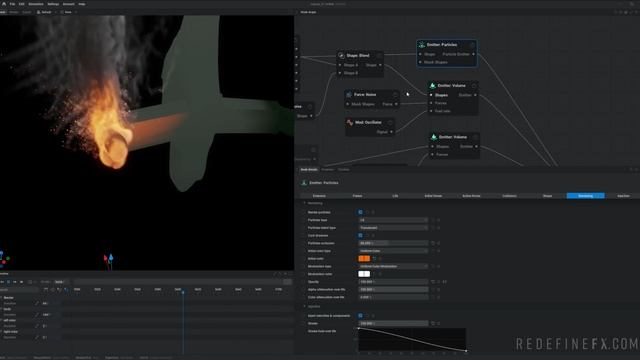This screenshot has height=360, width=640.
Task: Open the Node Details panel tab
Action: click(309, 169)
